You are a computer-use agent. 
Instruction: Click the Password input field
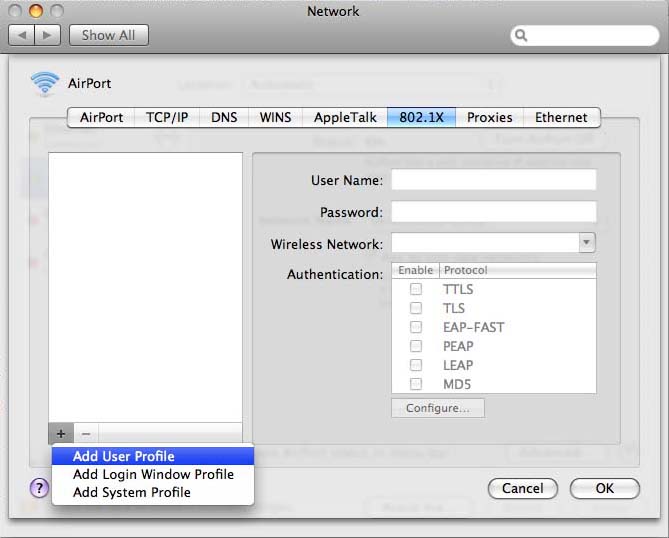point(494,212)
